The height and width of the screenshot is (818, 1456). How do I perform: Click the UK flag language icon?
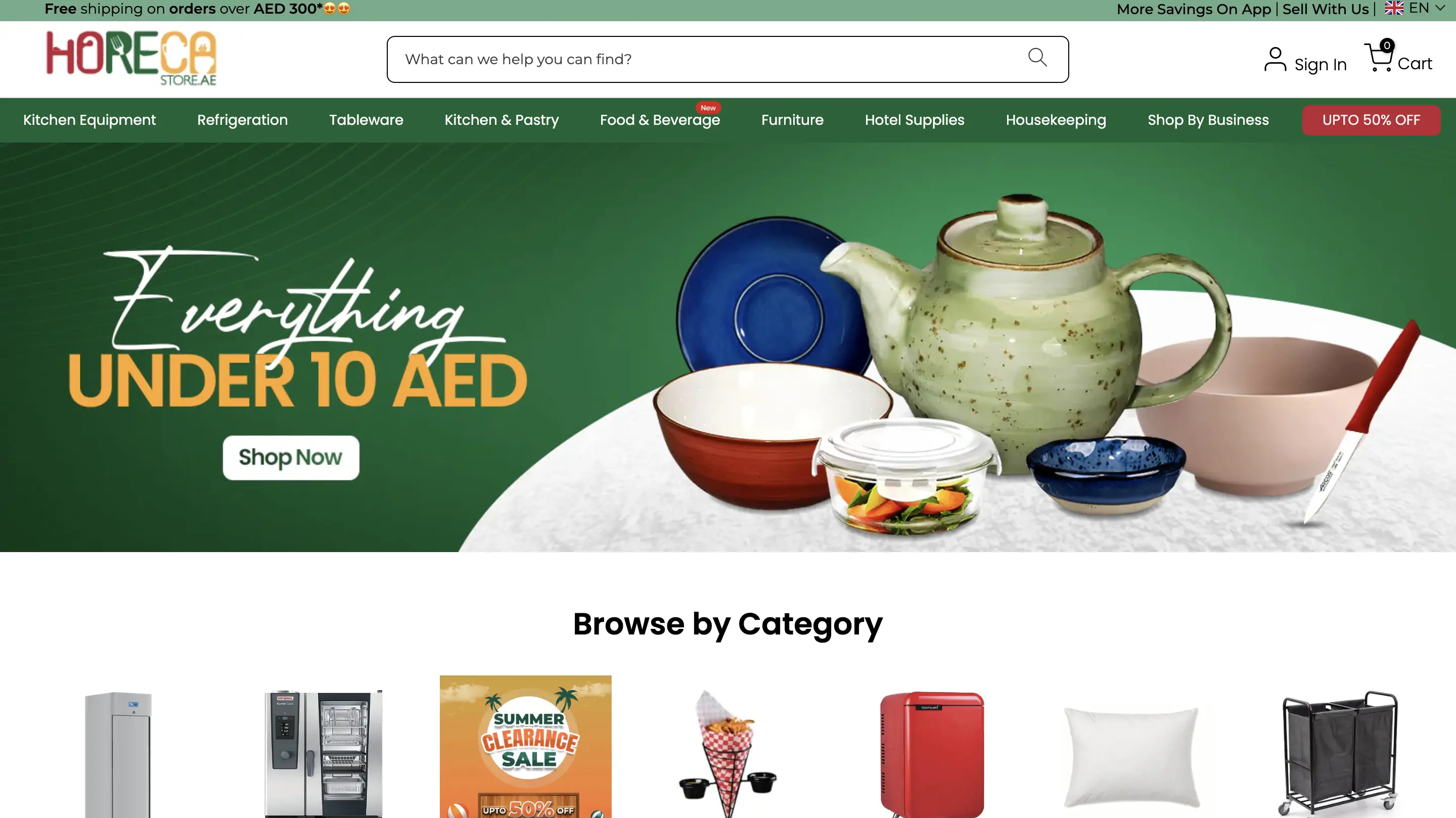pyautogui.click(x=1394, y=8)
